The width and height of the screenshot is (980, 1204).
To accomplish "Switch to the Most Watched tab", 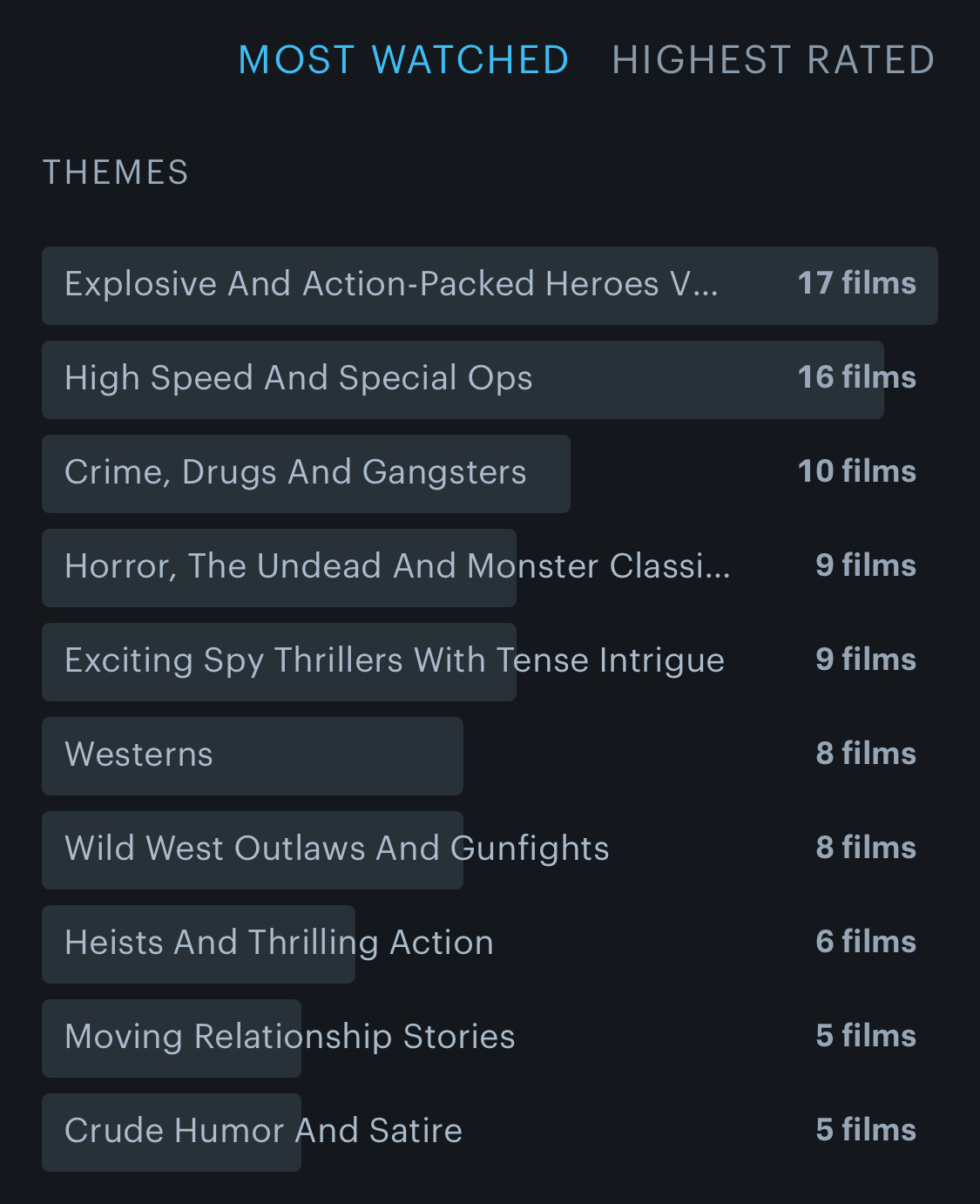I will pos(403,60).
